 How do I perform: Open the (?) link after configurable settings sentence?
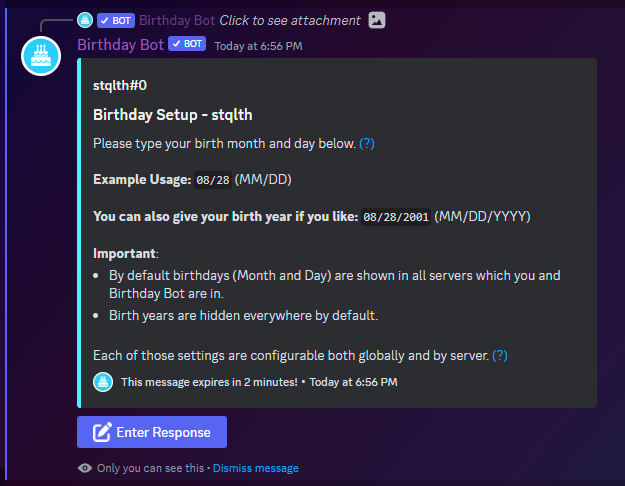500,355
